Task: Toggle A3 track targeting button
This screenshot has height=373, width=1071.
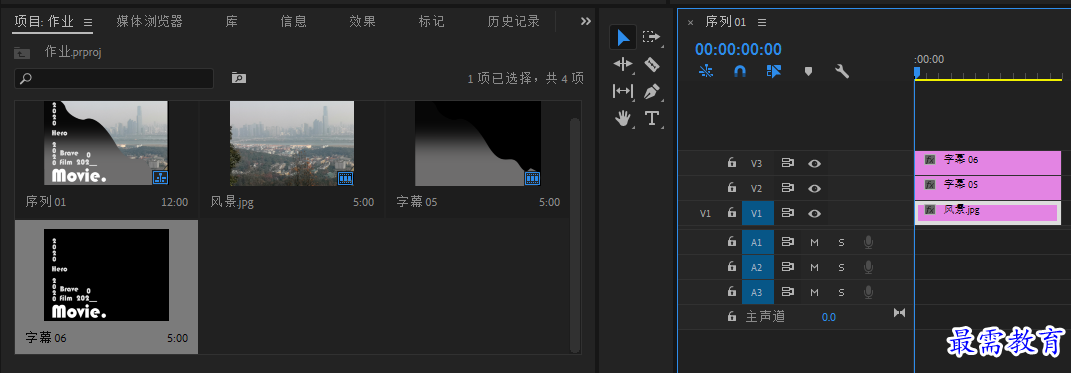Action: point(757,292)
